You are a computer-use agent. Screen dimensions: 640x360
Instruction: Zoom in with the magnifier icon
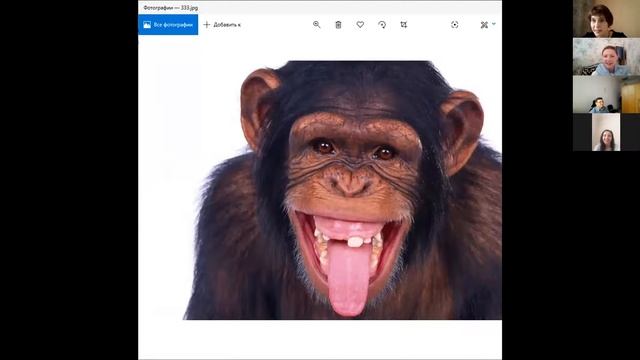point(316,24)
